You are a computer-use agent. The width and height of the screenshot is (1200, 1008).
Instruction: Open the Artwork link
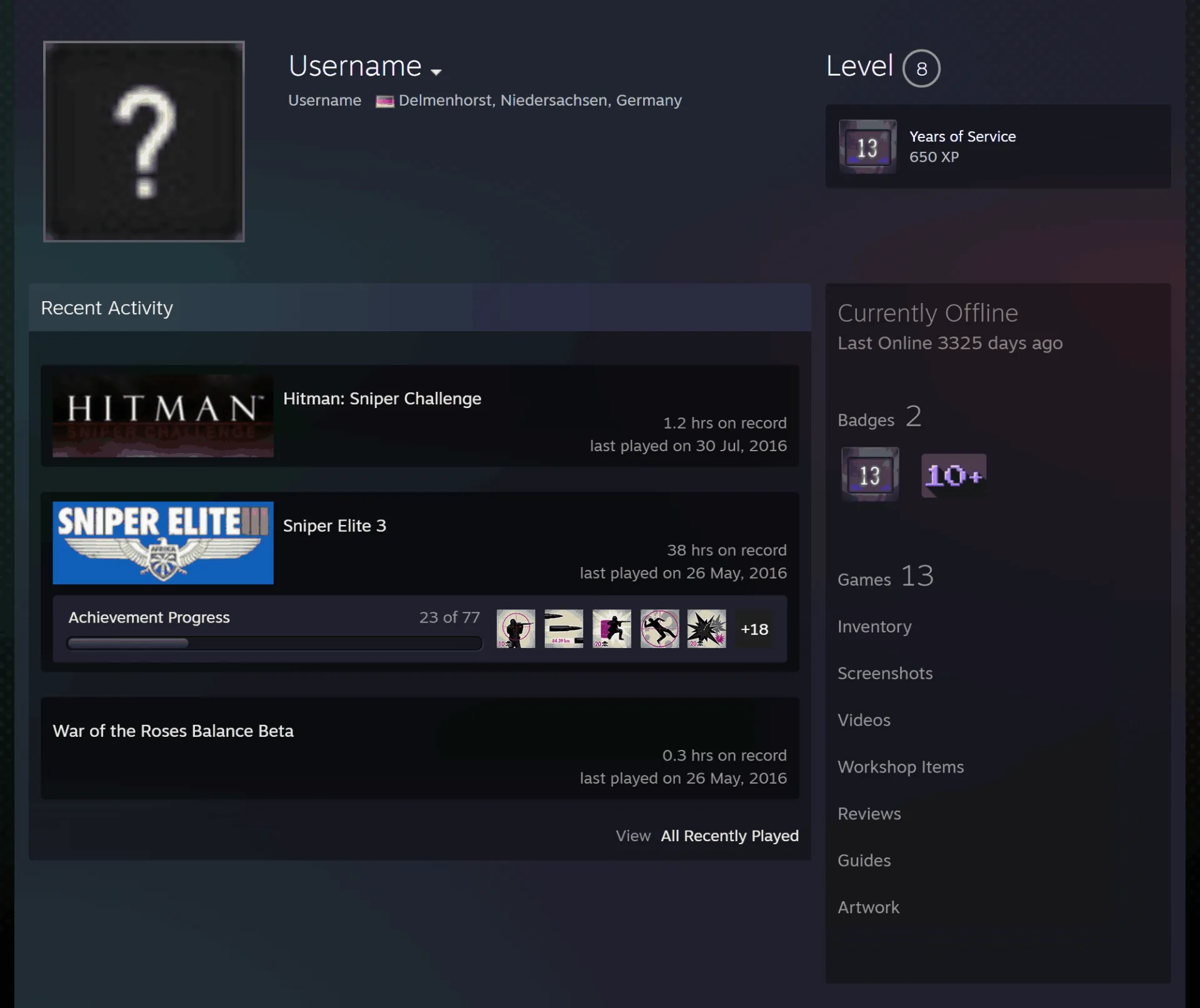(868, 908)
